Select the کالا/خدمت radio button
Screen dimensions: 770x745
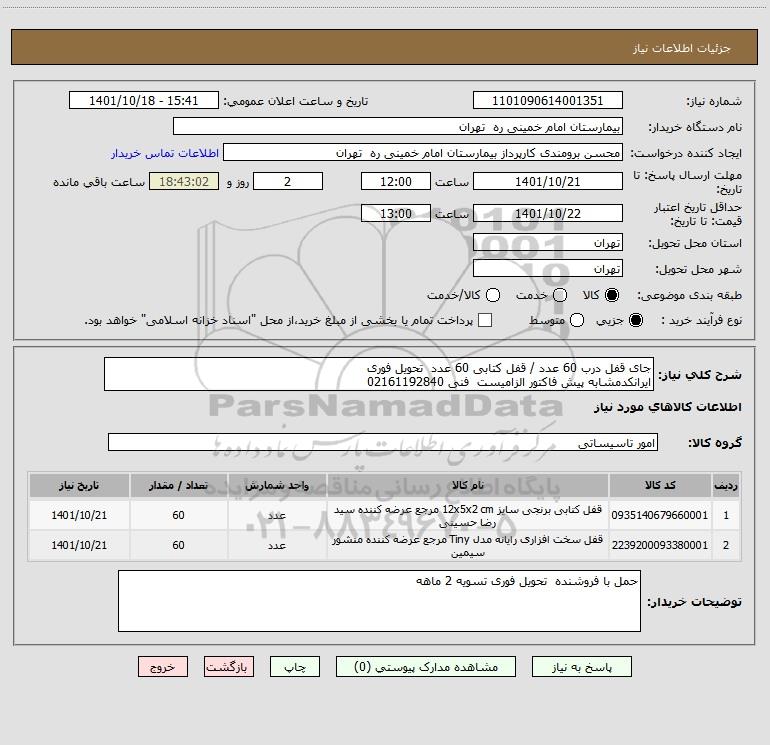[493, 295]
